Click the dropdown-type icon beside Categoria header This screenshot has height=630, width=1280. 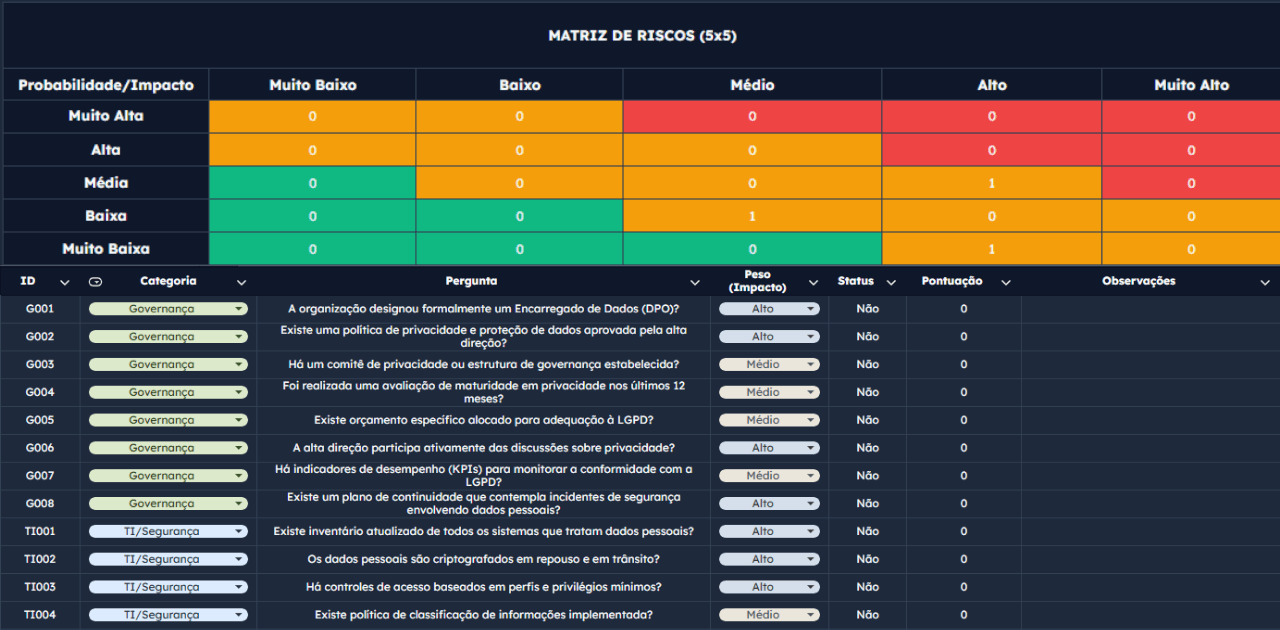pyautogui.click(x=95, y=282)
